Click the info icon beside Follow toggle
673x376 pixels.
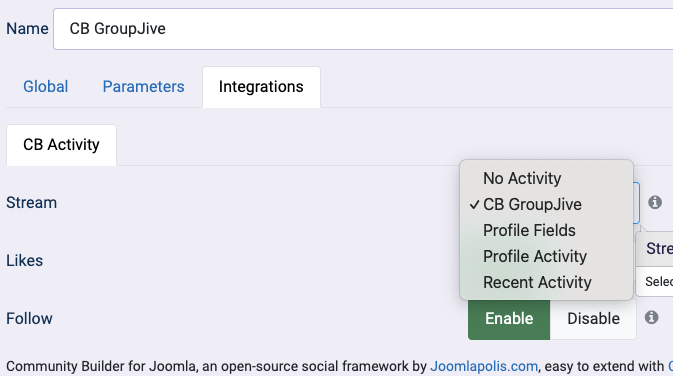click(651, 318)
